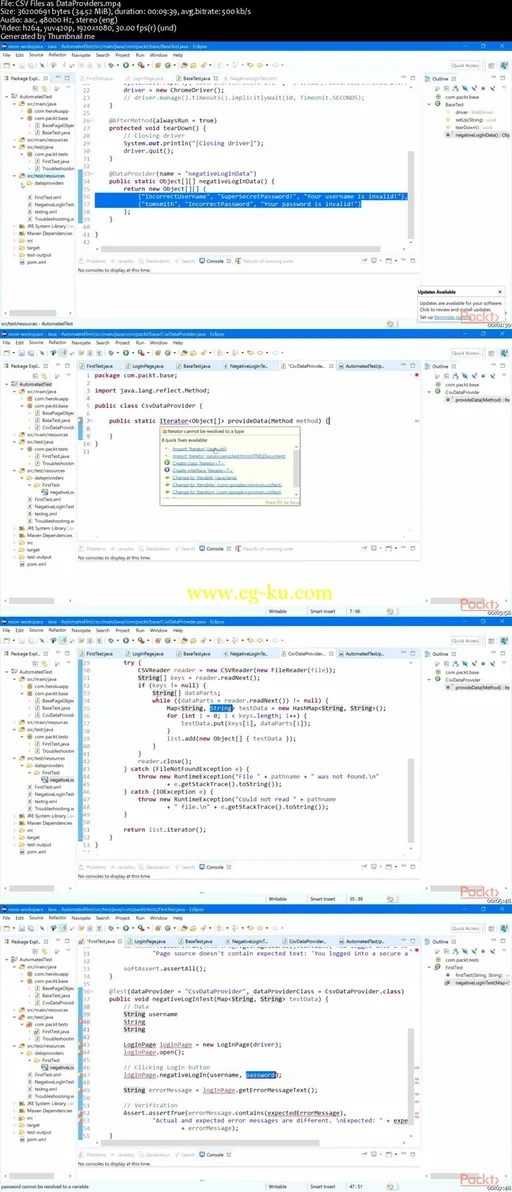Click the green Run icon in the second frame's toolbar
The width and height of the screenshot is (512, 1192).
pyautogui.click(x=125, y=353)
